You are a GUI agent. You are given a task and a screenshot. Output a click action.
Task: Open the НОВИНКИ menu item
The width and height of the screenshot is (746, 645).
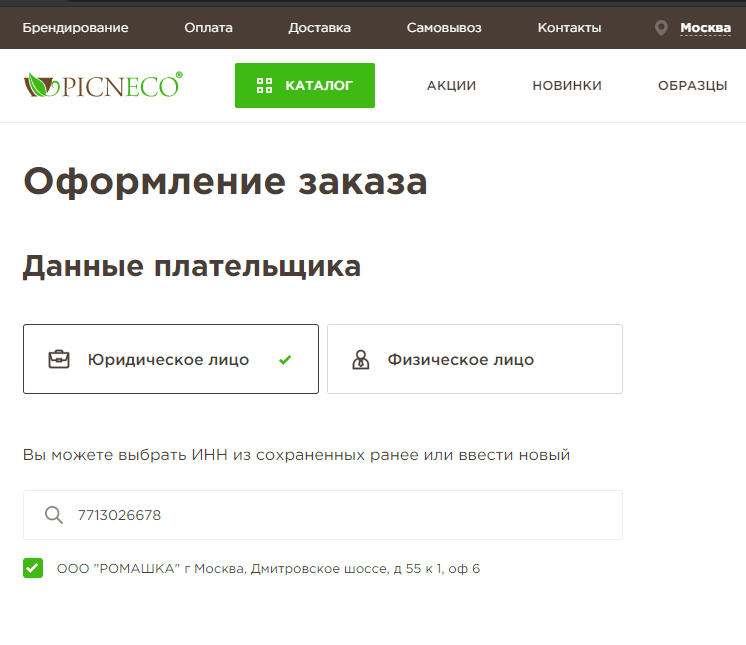click(x=567, y=86)
